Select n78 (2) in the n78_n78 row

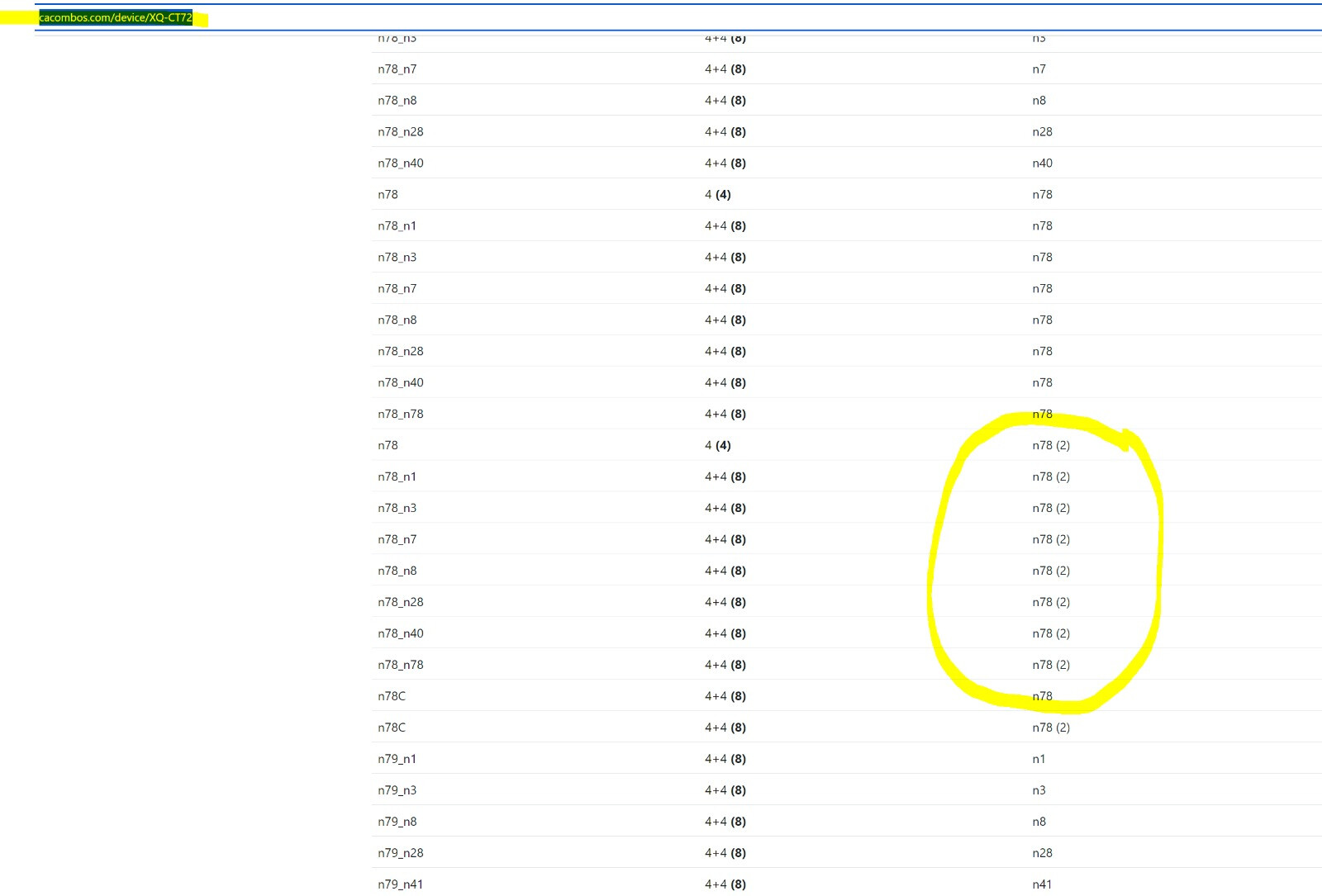coord(1050,665)
